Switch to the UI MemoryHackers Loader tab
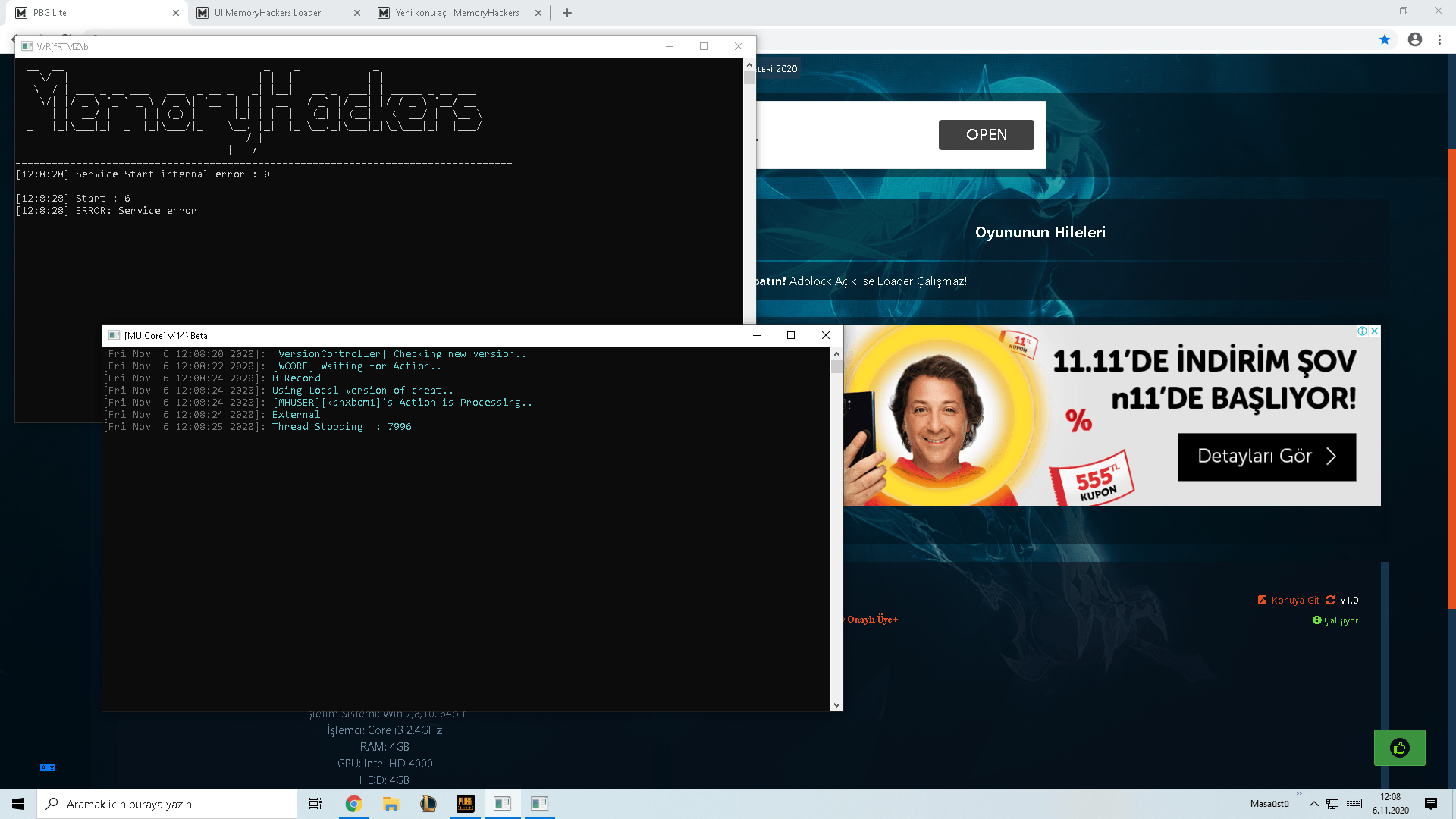This screenshot has width=1456, height=819. pyautogui.click(x=277, y=13)
